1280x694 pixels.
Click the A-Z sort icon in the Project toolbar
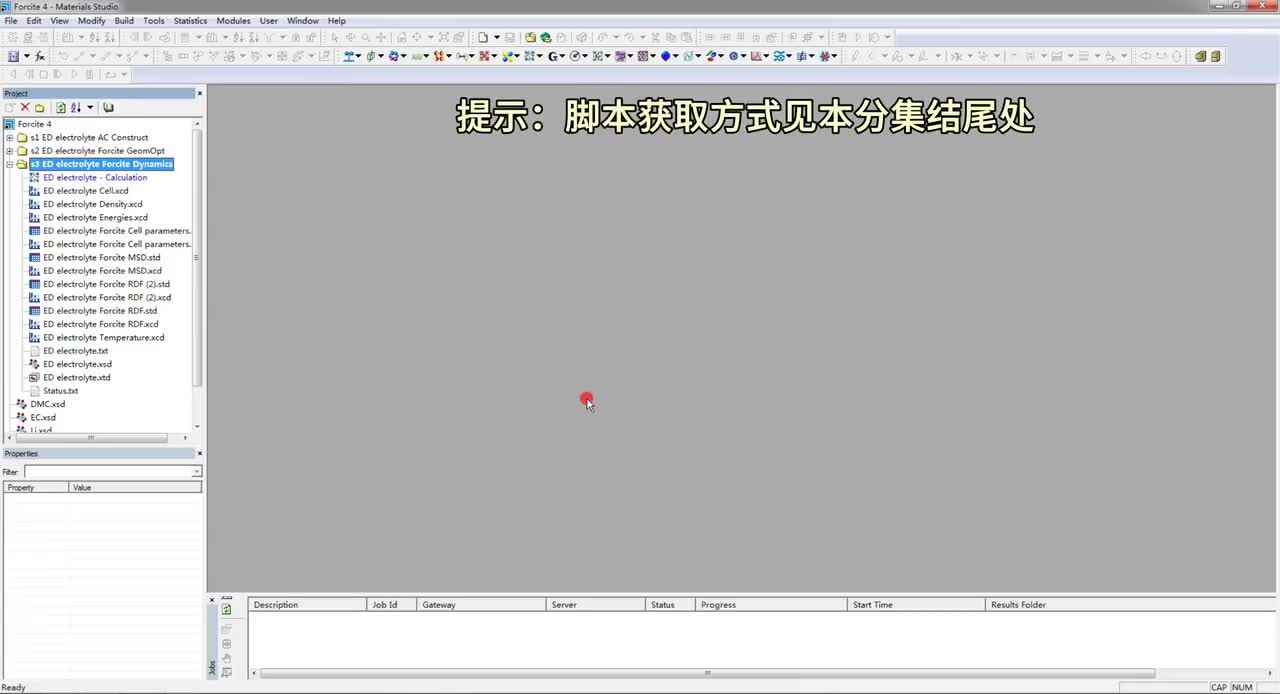(x=76, y=107)
